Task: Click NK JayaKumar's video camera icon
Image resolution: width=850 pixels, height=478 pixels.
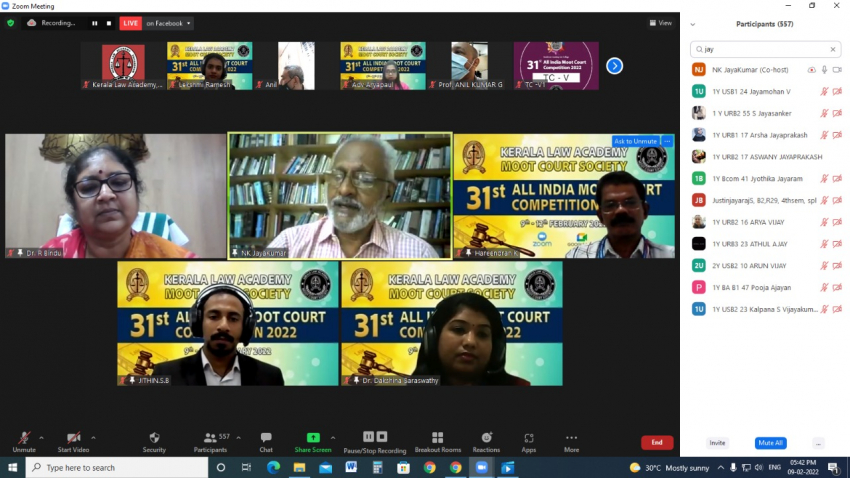Action: (x=838, y=70)
